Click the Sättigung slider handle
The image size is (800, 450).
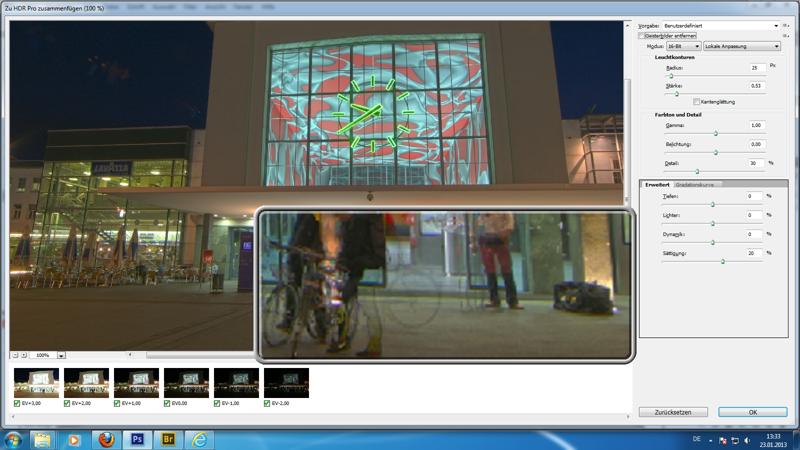722,261
